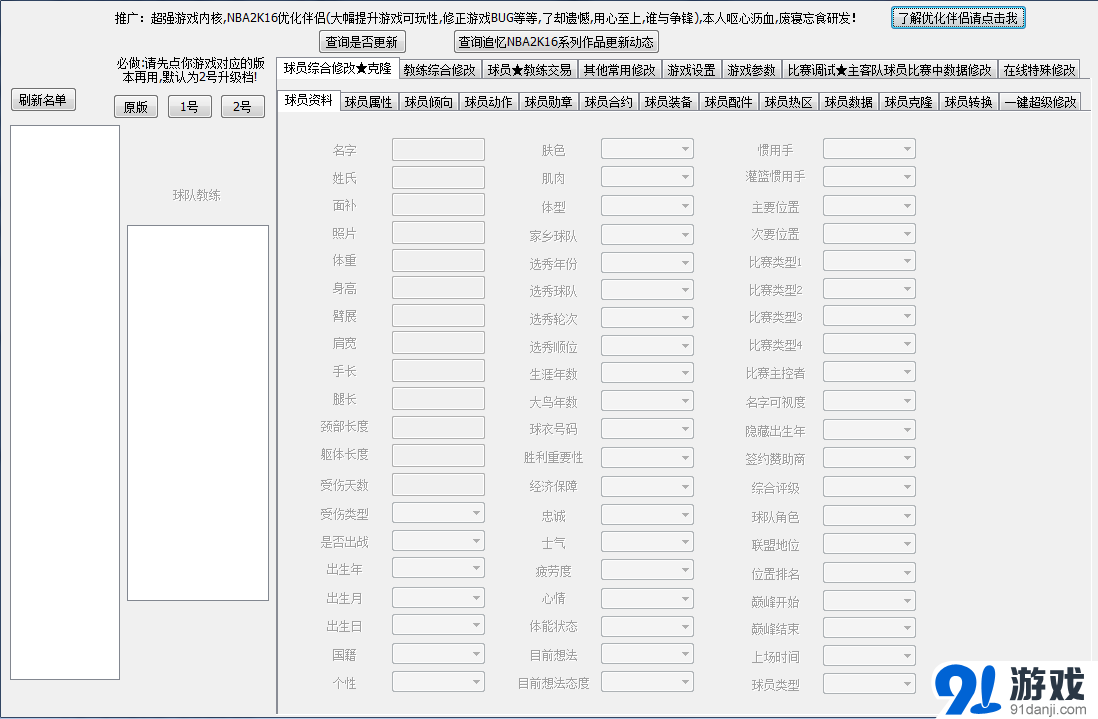Click the 名字 input field

point(438,150)
